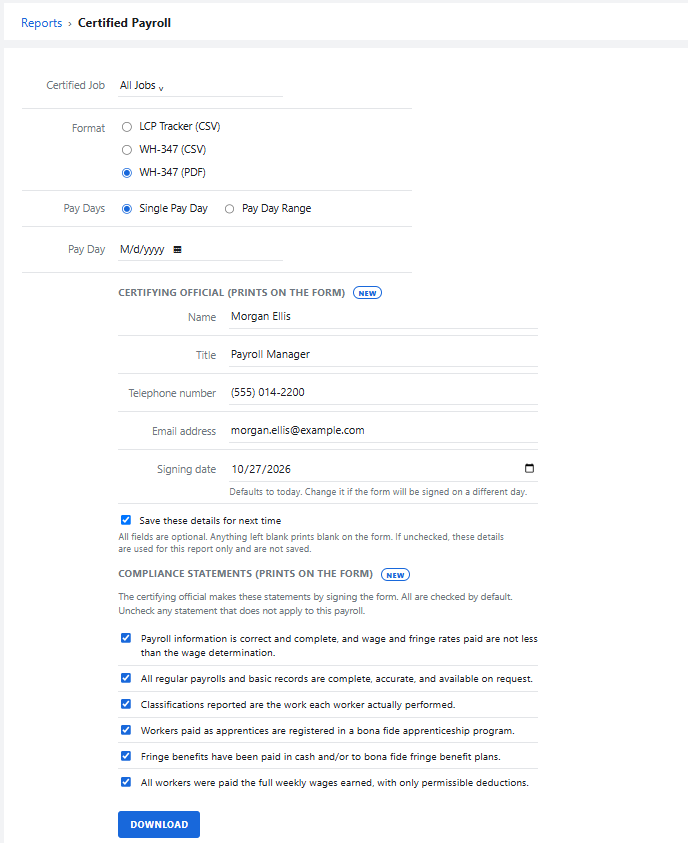The image size is (688, 843).
Task: Edit the Telephone number field
Action: pos(383,392)
